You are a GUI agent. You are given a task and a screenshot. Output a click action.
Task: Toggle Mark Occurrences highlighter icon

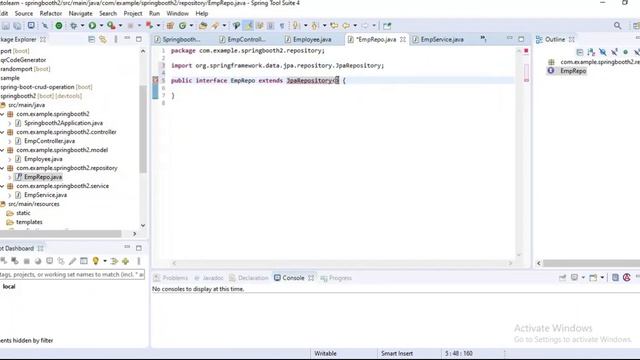tap(248, 26)
